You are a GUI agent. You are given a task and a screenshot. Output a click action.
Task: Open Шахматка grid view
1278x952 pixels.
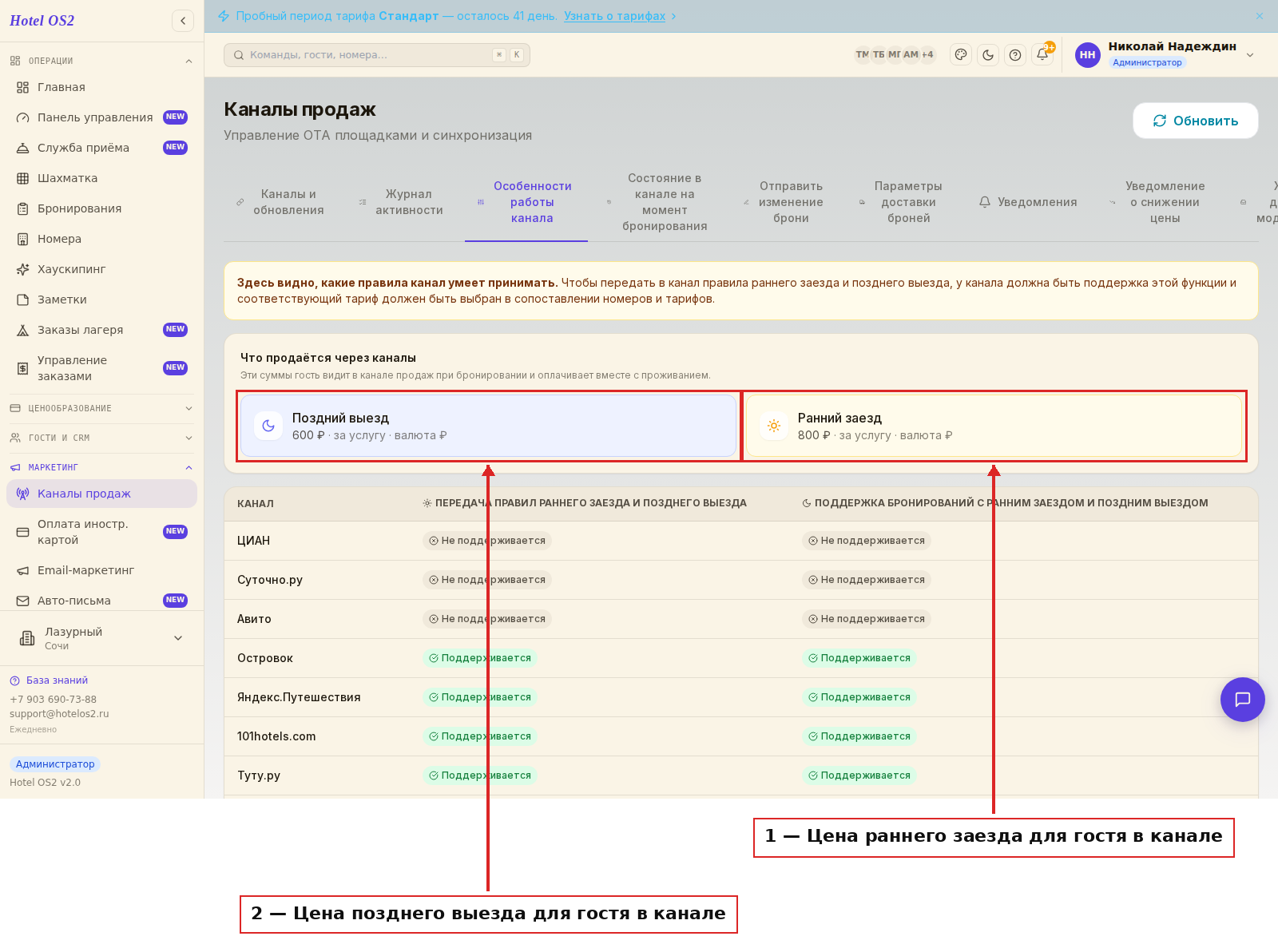101,178
